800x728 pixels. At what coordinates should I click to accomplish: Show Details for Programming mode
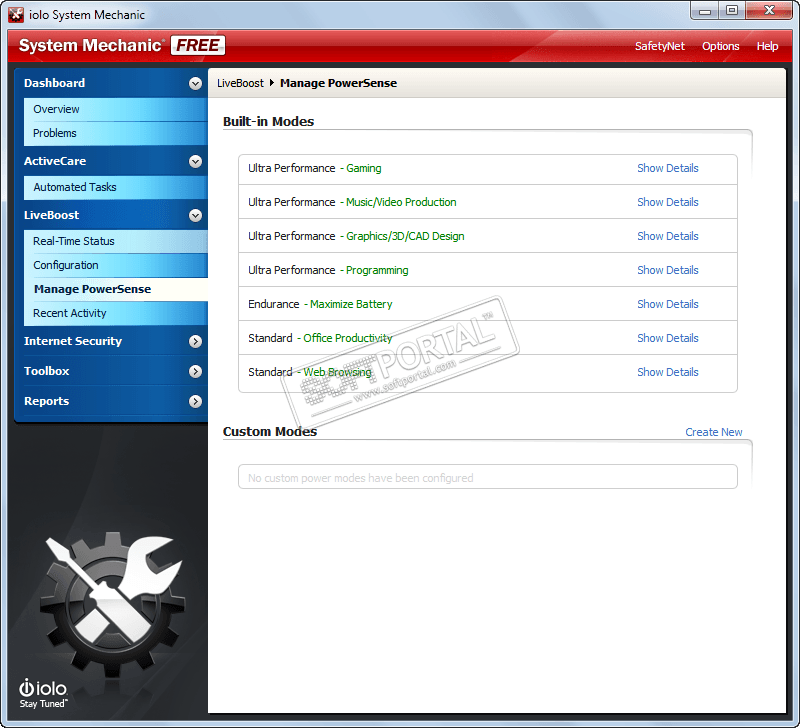(667, 270)
